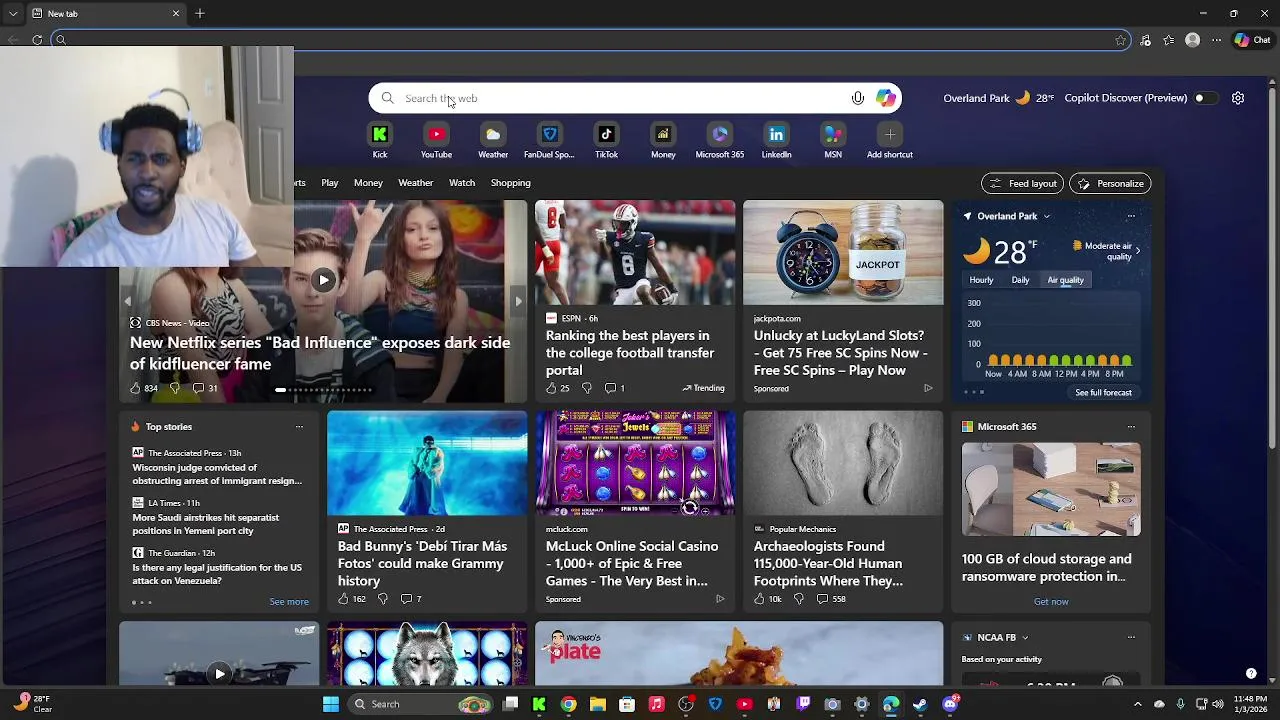1280x720 pixels.
Task: Open the help question mark icon
Action: pyautogui.click(x=1251, y=673)
